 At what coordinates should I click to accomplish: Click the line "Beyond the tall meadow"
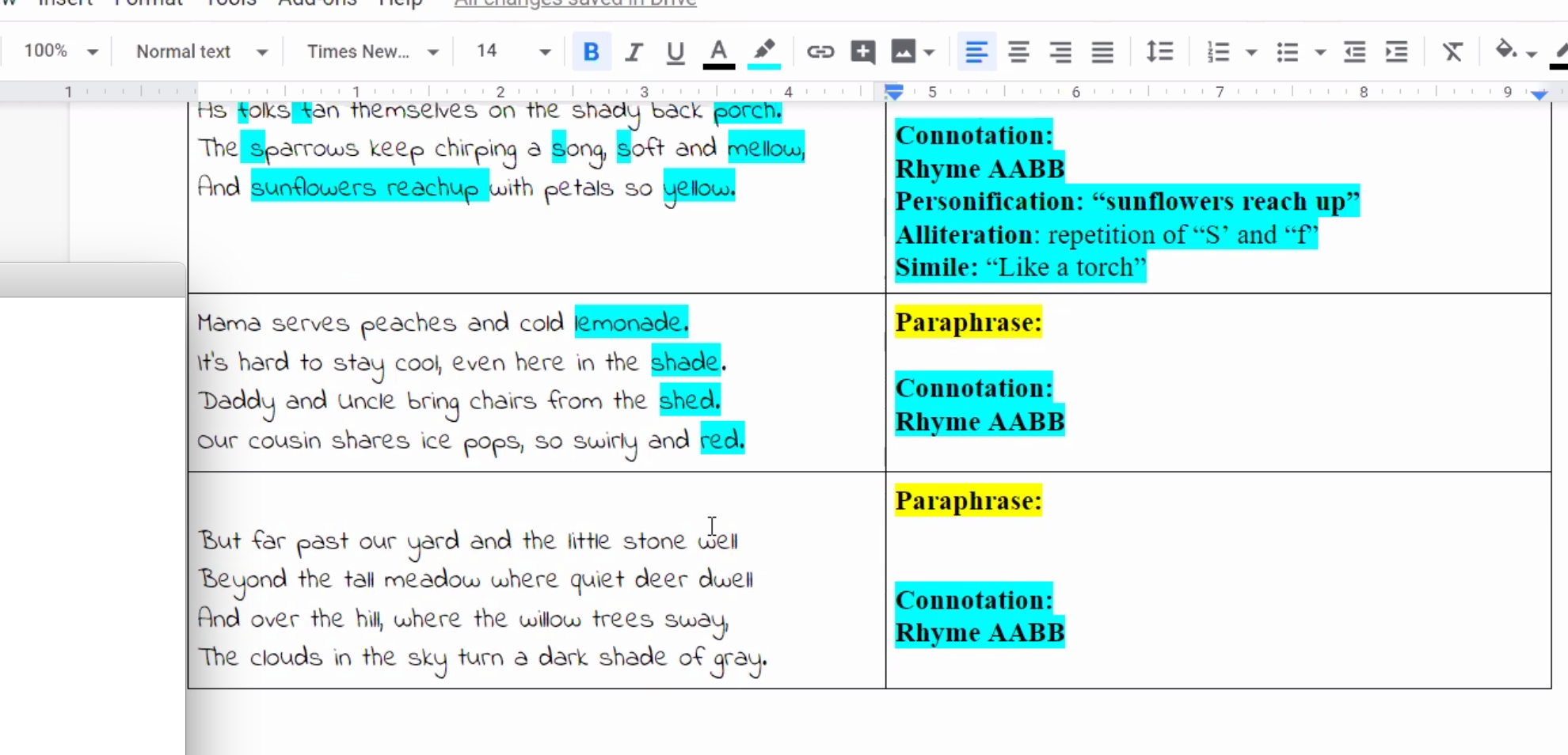click(x=475, y=579)
